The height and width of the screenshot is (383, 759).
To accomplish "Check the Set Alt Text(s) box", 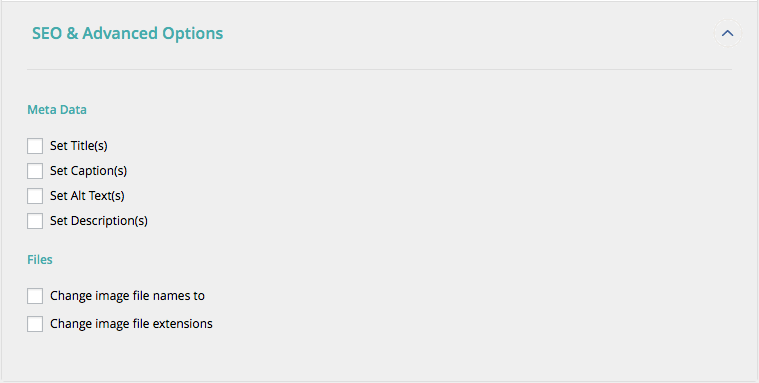I will [x=35, y=196].
